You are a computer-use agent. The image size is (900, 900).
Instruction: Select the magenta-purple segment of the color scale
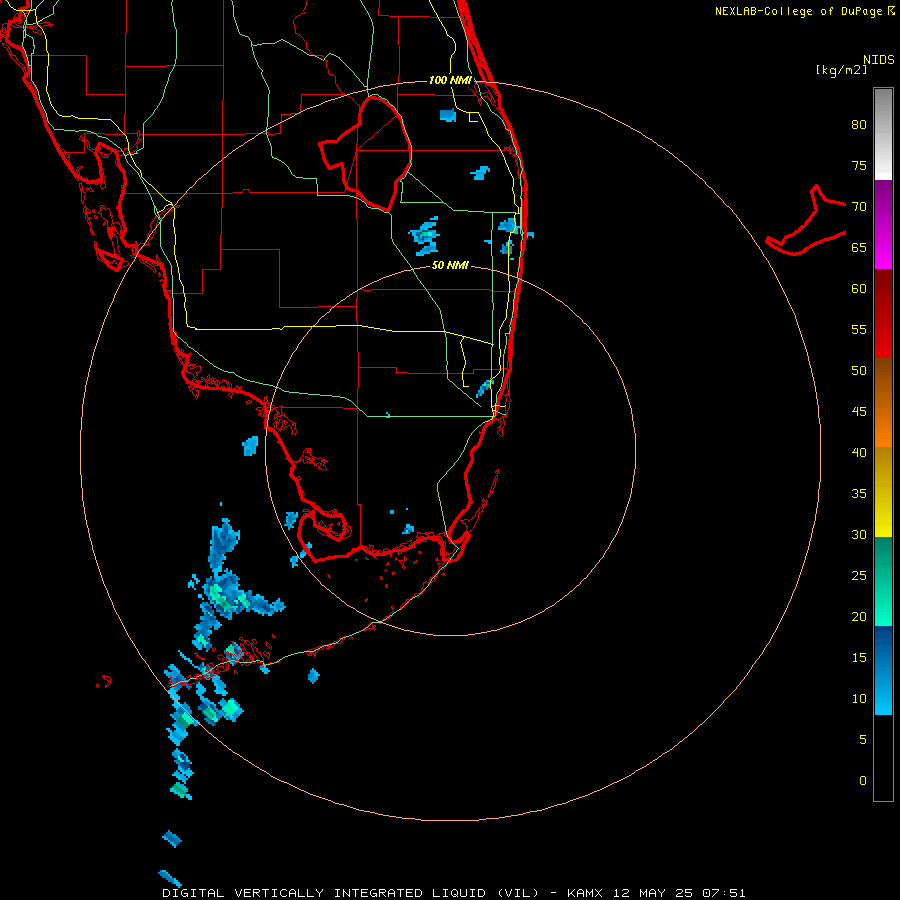[883, 224]
